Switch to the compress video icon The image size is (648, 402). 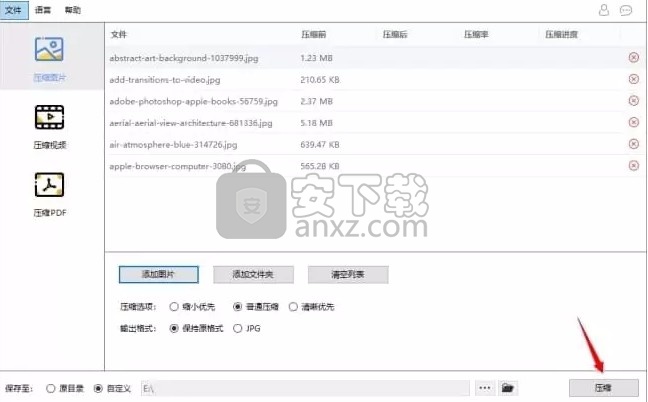[x=50, y=119]
